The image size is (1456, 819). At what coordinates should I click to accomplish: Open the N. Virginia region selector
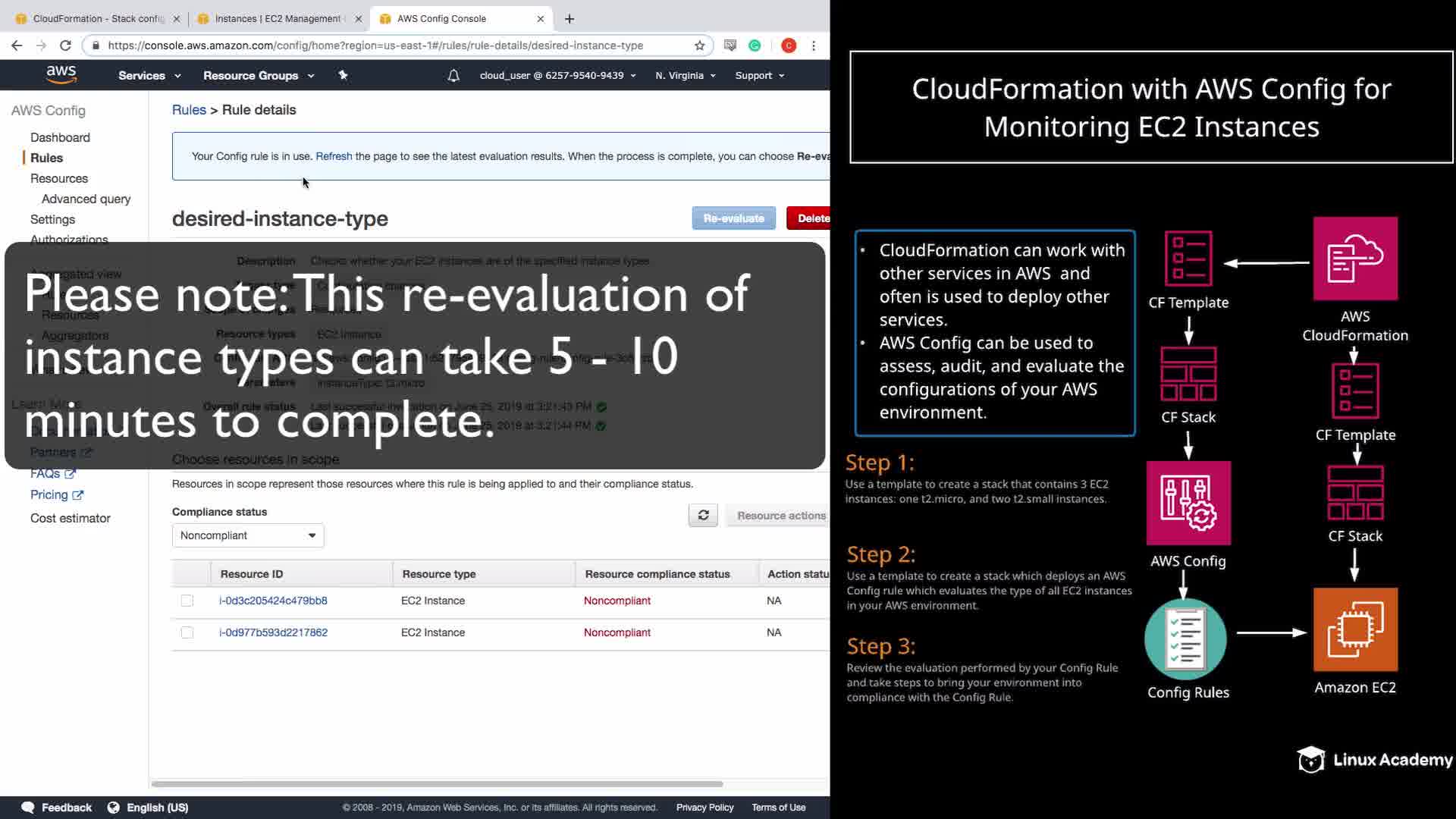click(x=686, y=76)
